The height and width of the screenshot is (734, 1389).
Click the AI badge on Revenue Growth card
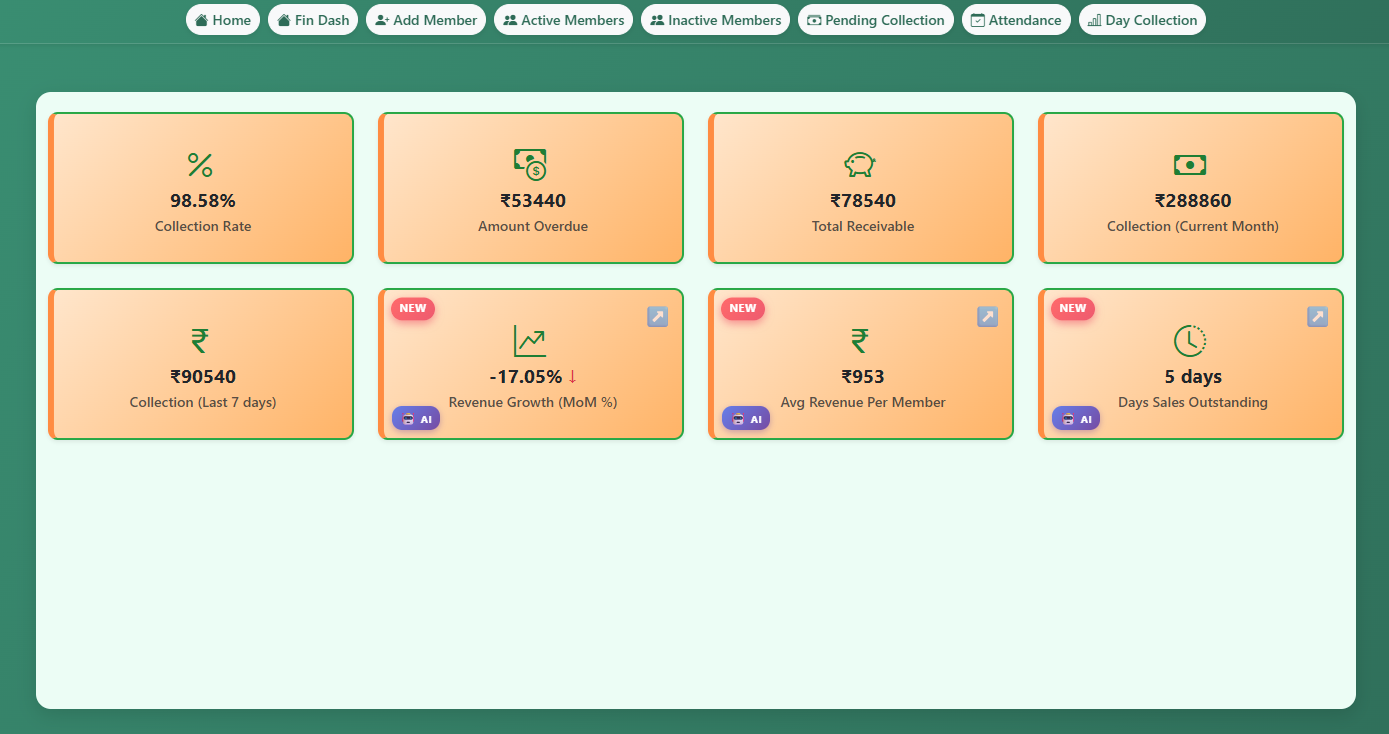point(416,418)
